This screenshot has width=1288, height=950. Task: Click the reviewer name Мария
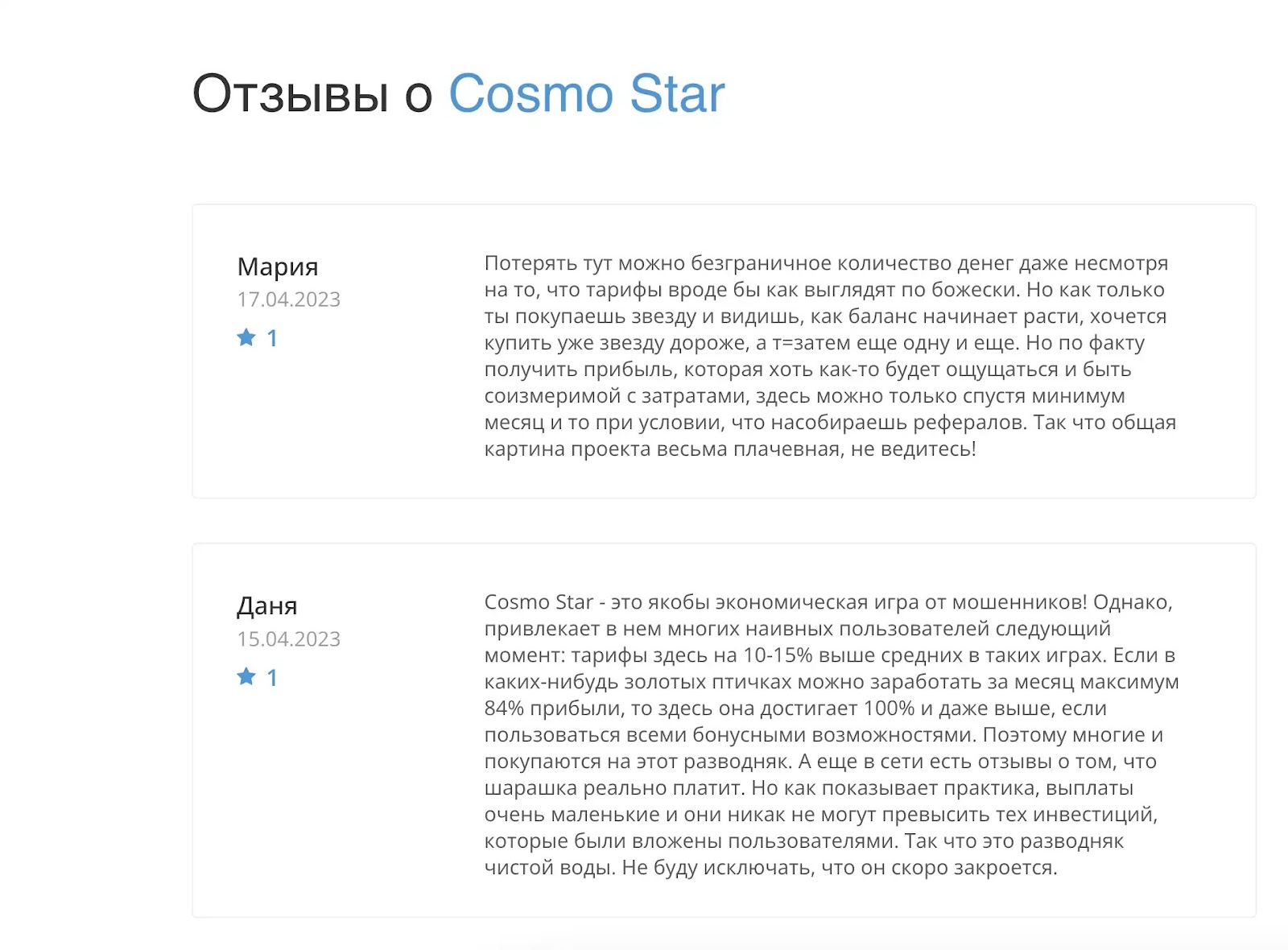278,266
